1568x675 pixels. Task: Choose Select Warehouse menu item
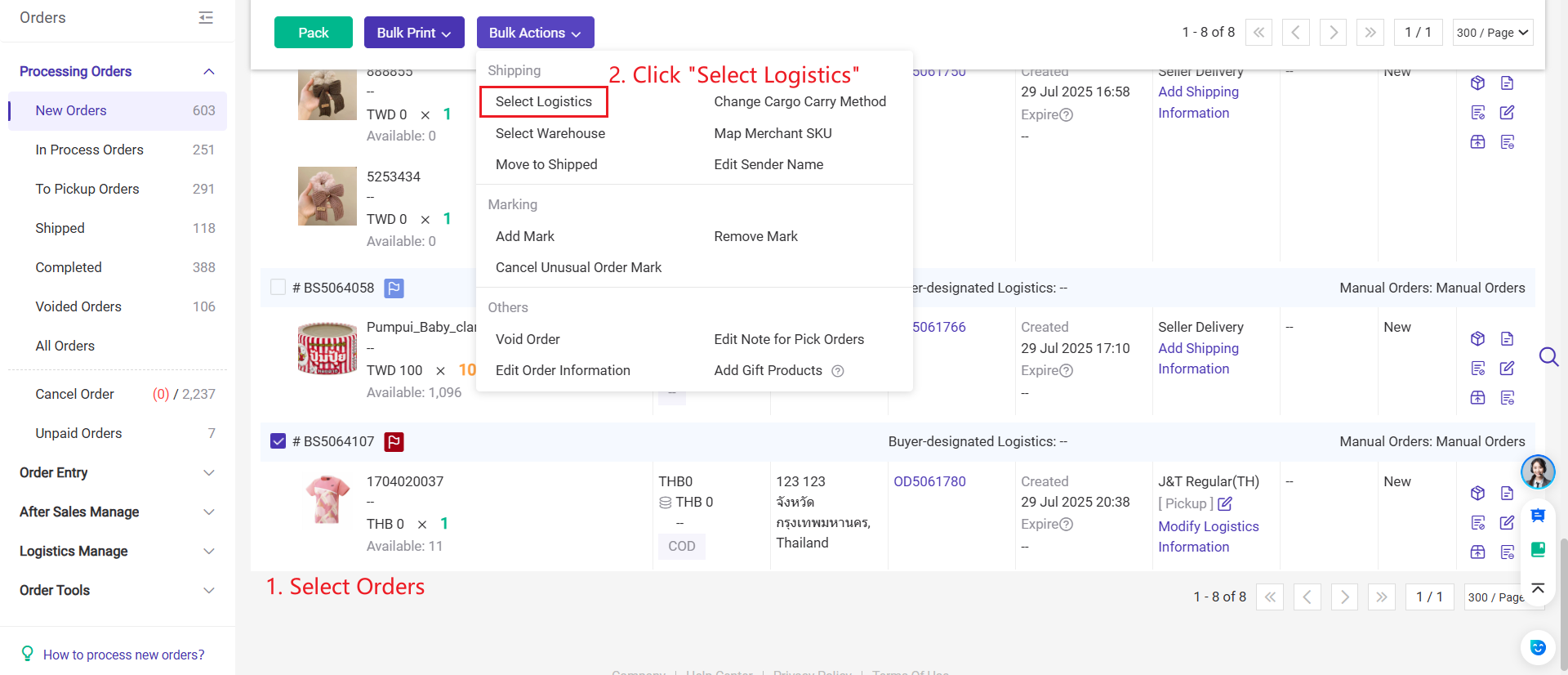[550, 133]
